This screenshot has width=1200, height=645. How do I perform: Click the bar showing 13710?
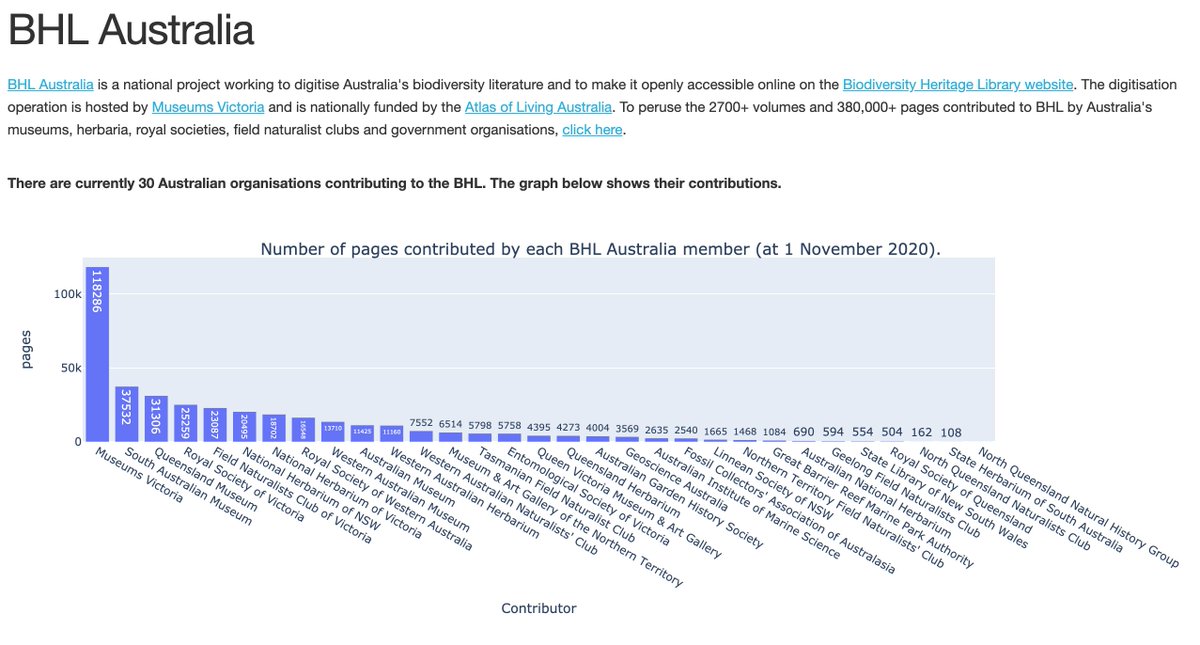[333, 431]
